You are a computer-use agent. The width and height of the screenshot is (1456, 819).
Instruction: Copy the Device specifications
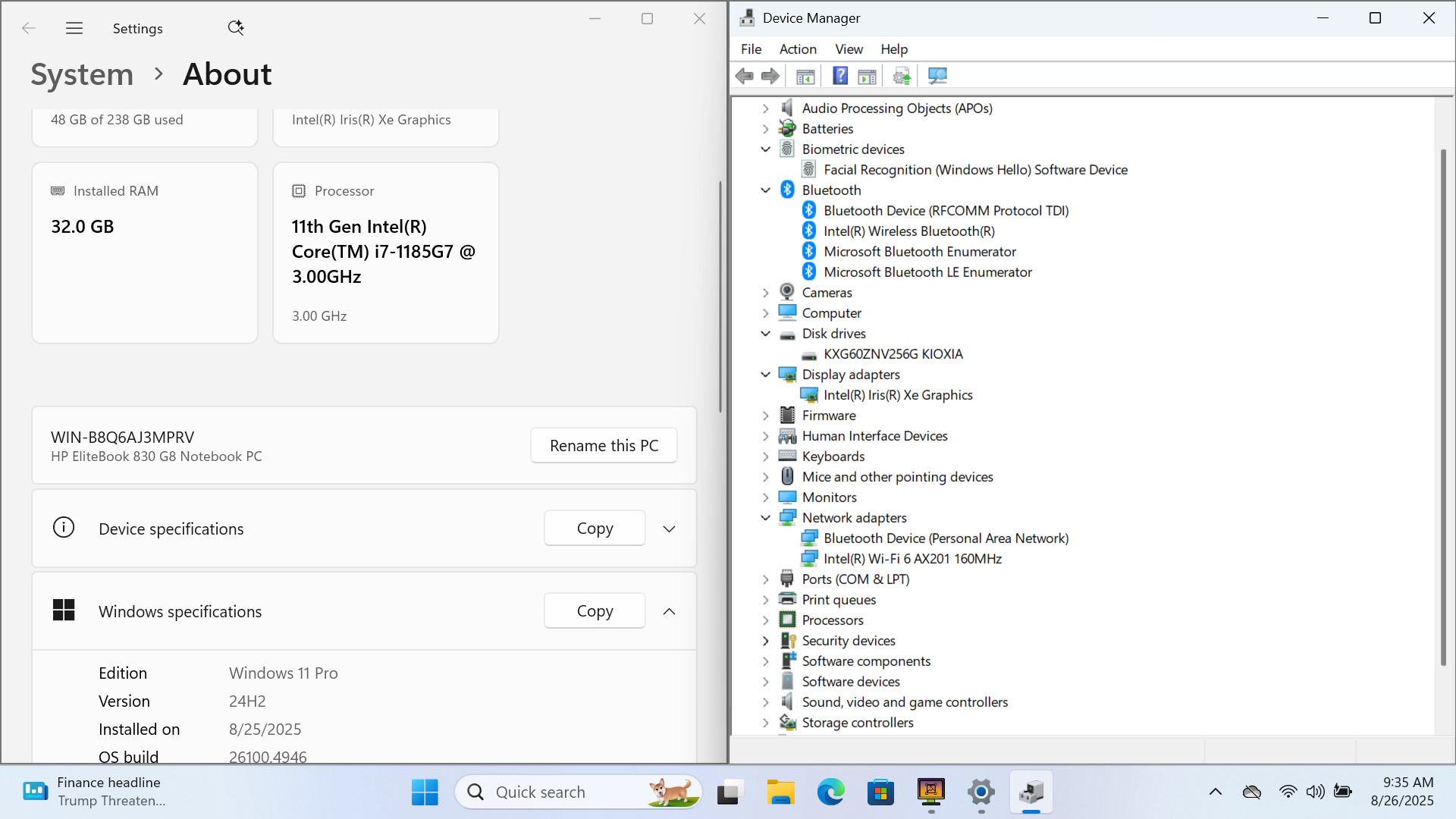click(x=595, y=528)
